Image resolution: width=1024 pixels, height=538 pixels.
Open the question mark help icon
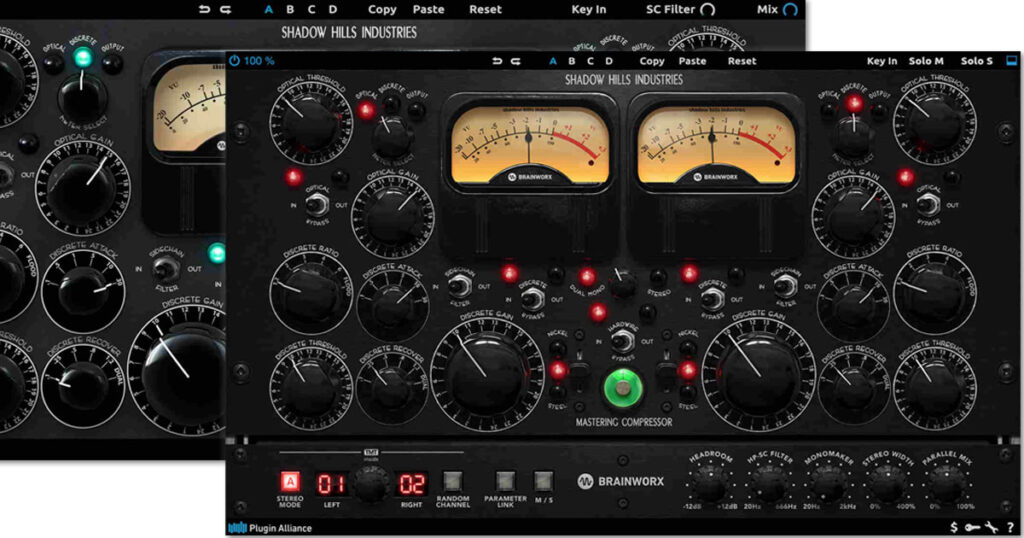(1011, 528)
